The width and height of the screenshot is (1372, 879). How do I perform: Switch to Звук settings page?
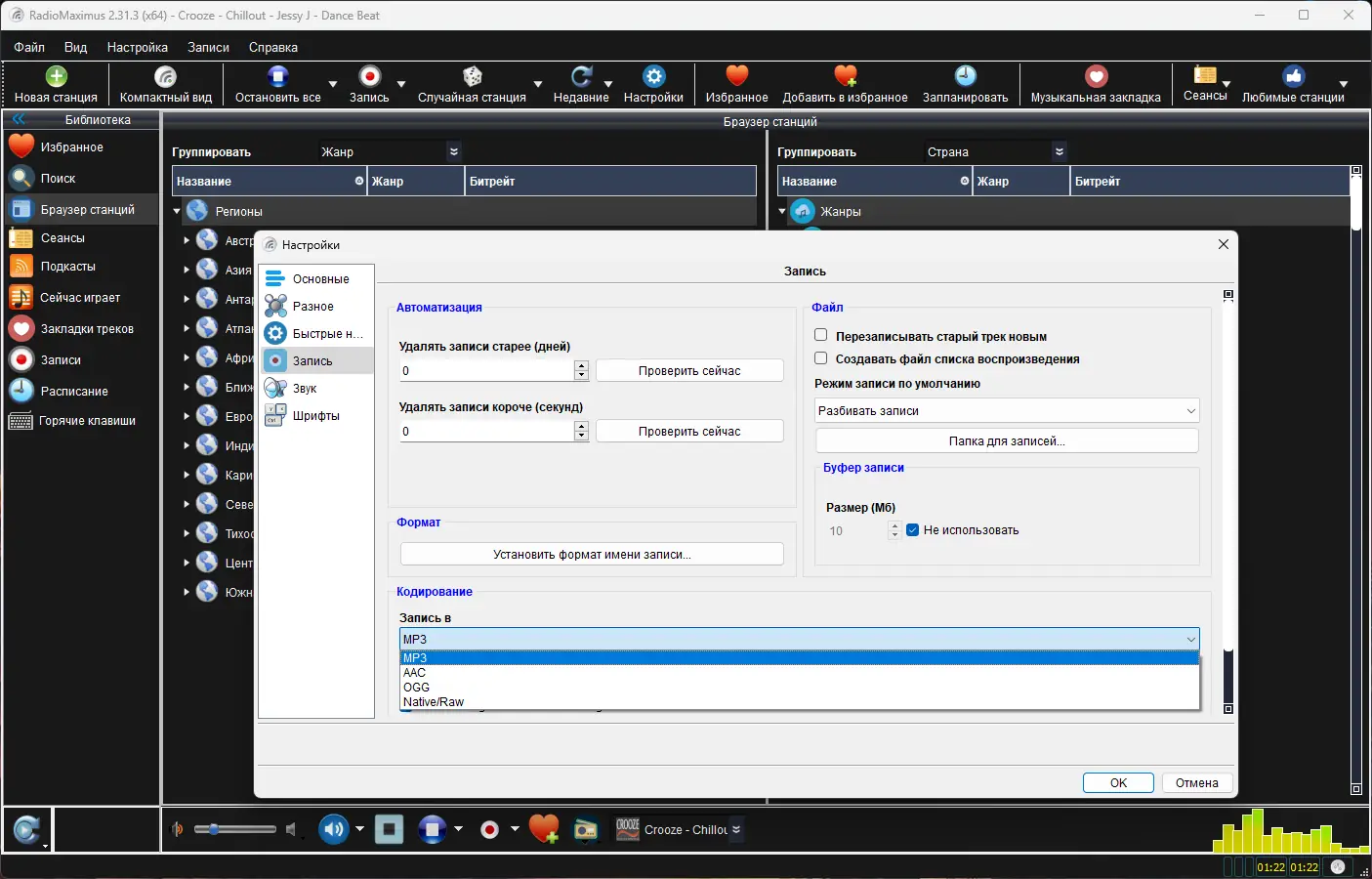click(x=316, y=389)
